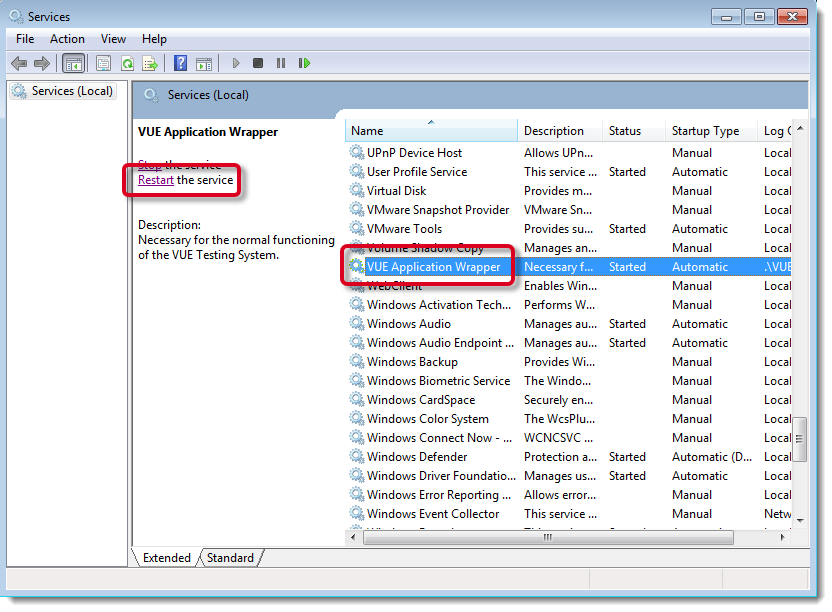Select the gear icon for Windows Backup

[357, 362]
